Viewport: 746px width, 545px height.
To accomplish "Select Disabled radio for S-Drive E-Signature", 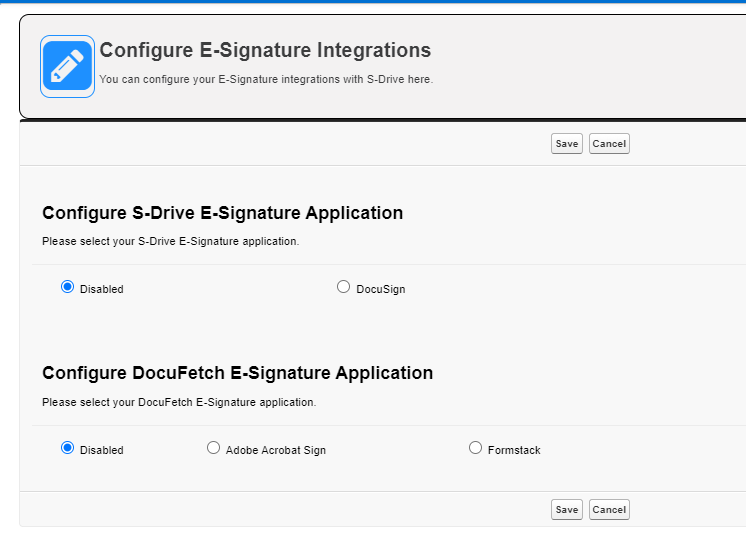I will (68, 287).
